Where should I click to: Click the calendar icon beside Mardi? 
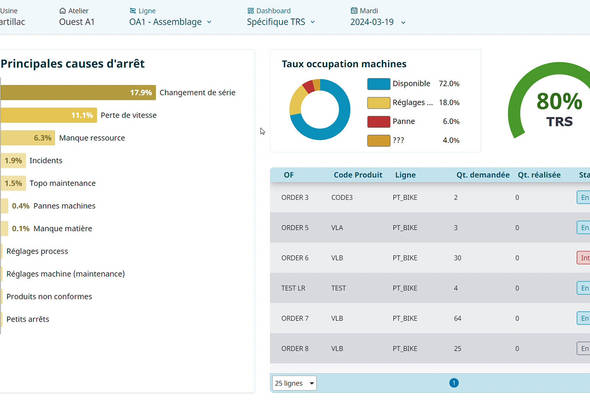point(354,11)
